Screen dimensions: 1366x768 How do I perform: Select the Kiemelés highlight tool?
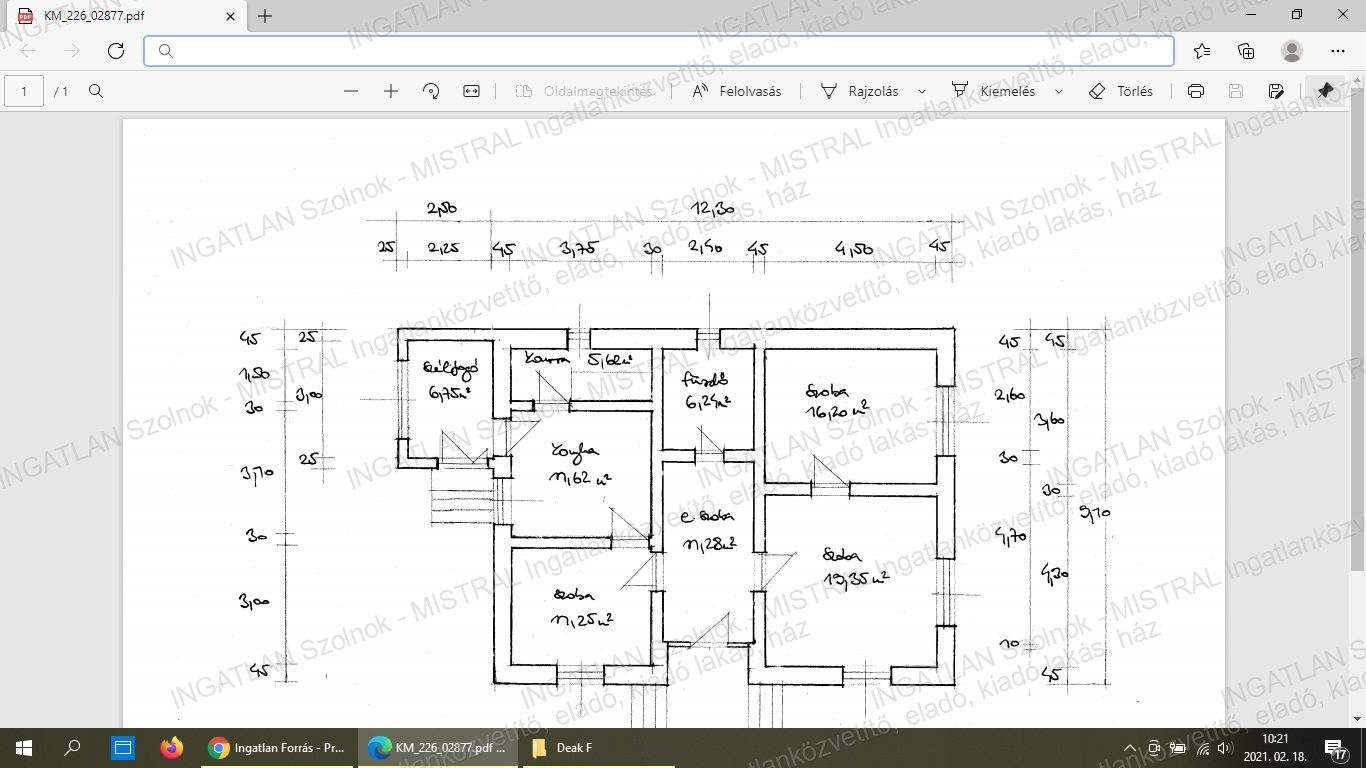pyautogui.click(x=993, y=91)
